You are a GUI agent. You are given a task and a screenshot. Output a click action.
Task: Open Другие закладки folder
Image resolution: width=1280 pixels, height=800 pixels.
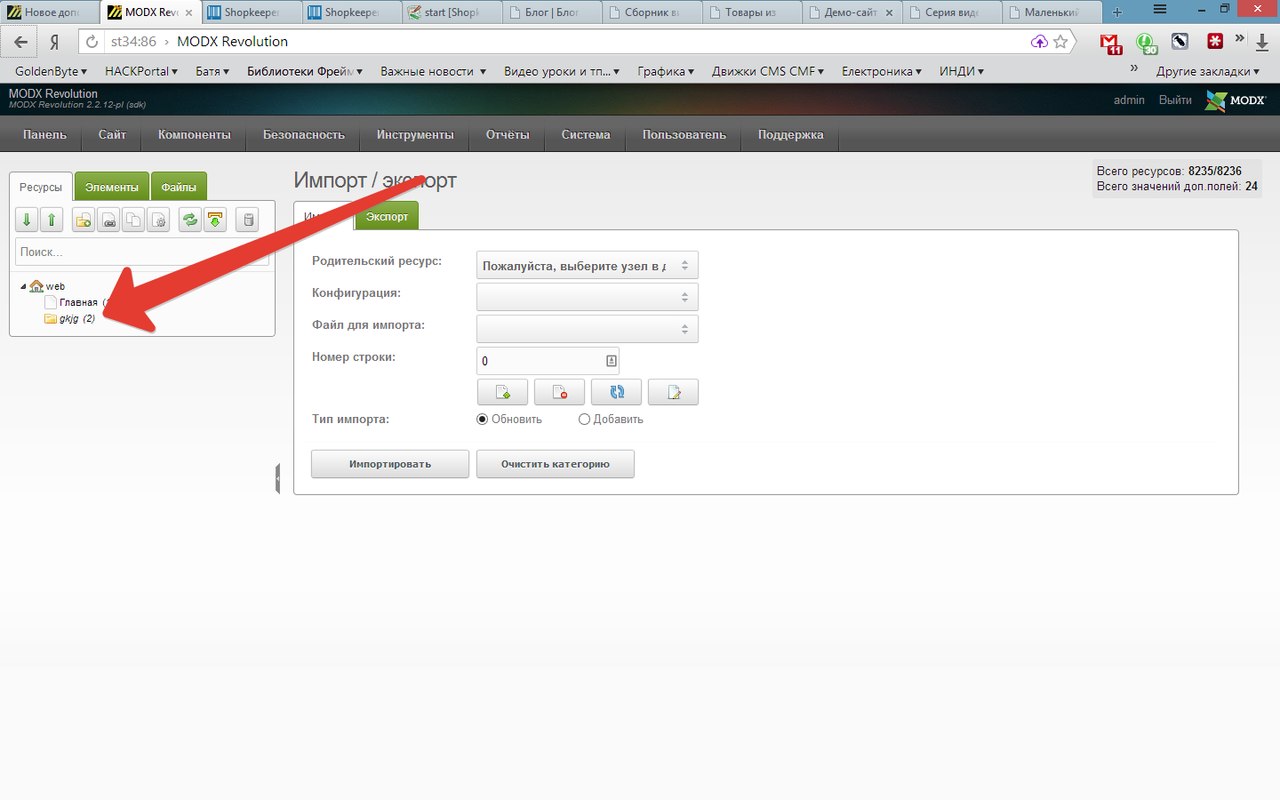1209,71
